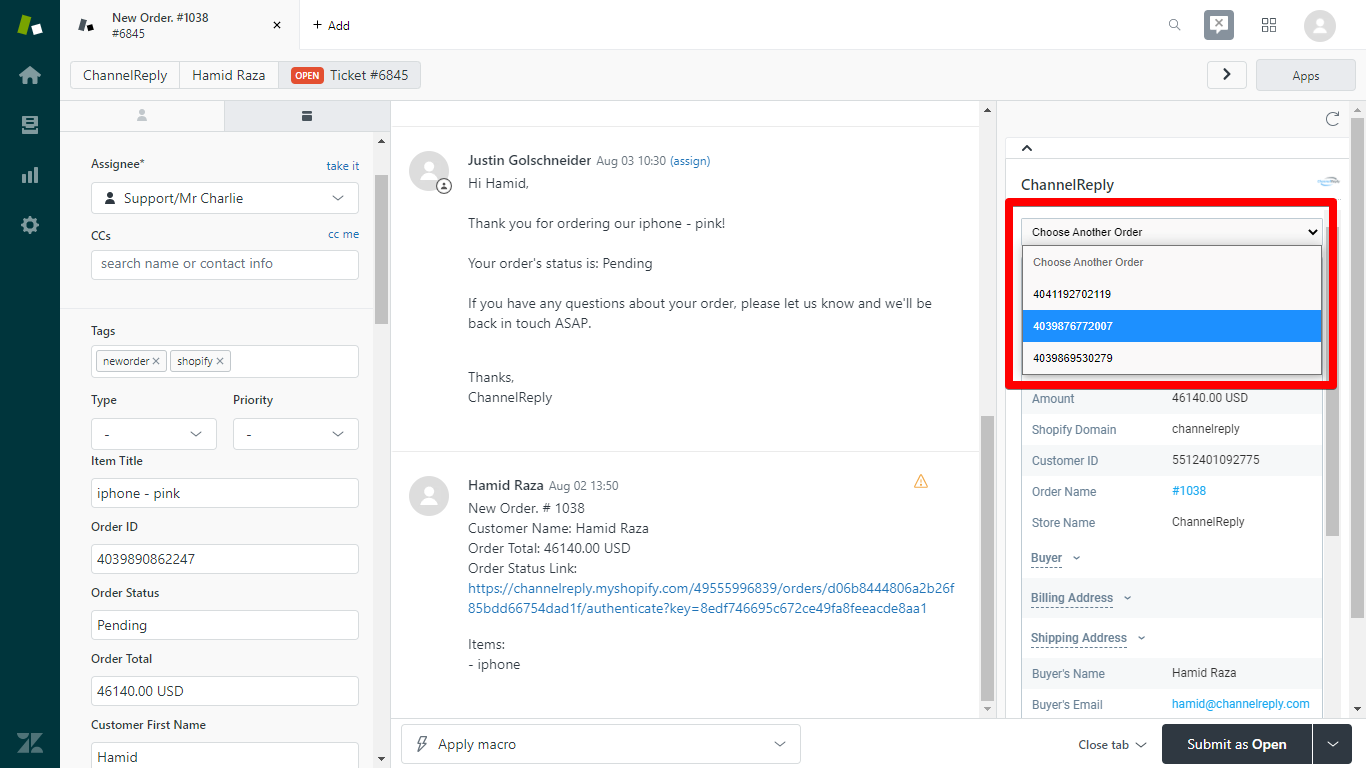
Task: Add a new ticket tab
Action: (331, 25)
